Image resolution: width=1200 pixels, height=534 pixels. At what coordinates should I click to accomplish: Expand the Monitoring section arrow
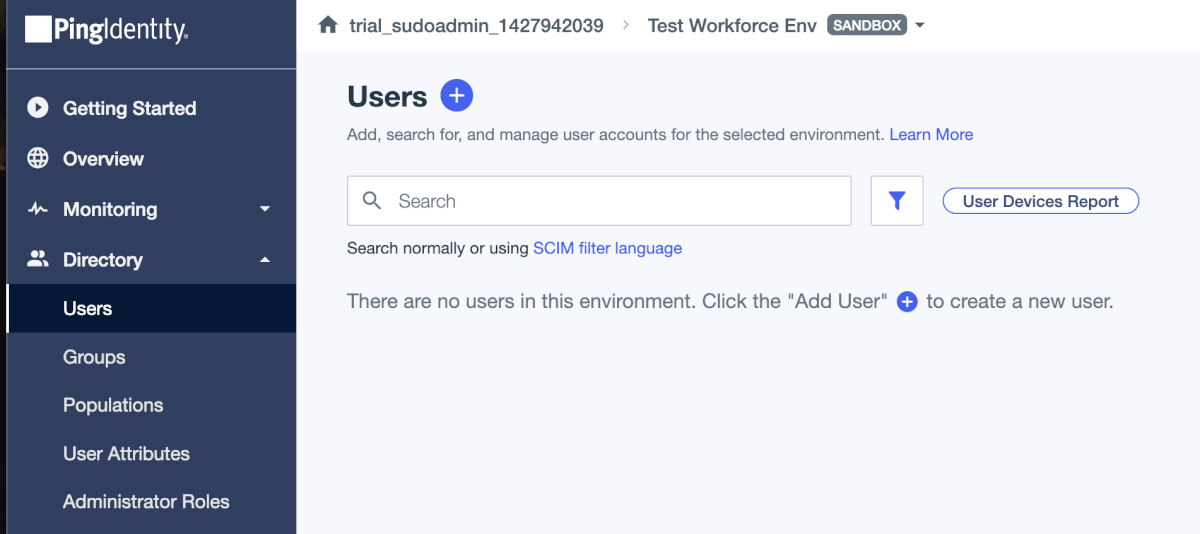point(265,209)
